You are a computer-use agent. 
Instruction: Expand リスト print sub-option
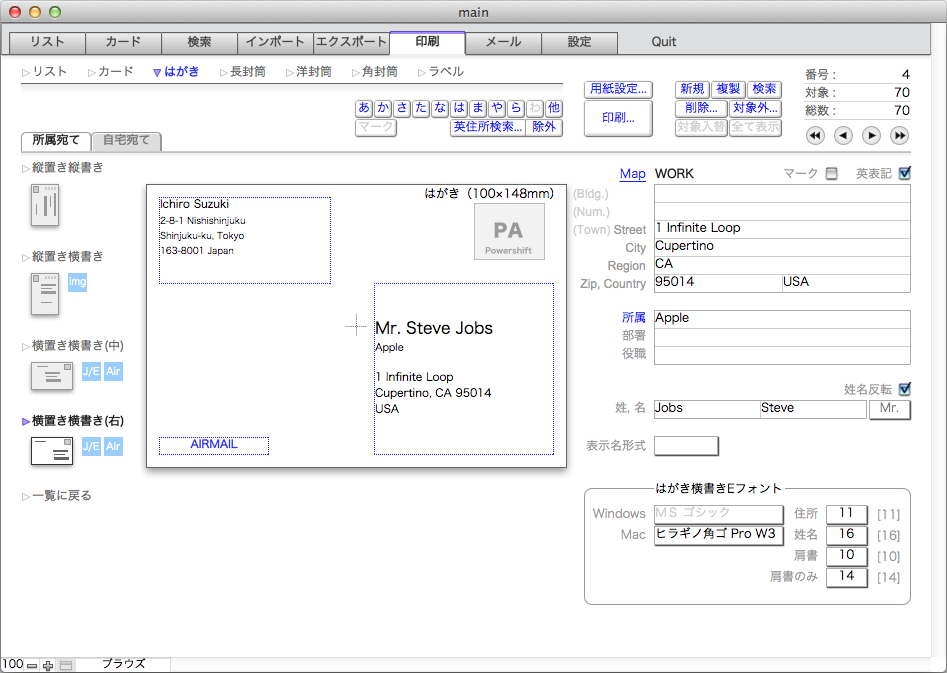[45, 72]
